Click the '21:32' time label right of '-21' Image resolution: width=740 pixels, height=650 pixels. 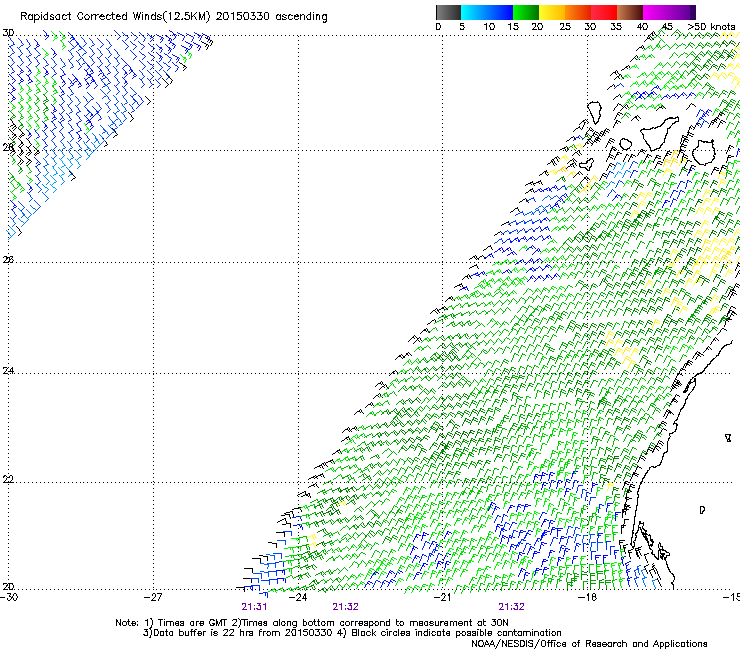512,607
